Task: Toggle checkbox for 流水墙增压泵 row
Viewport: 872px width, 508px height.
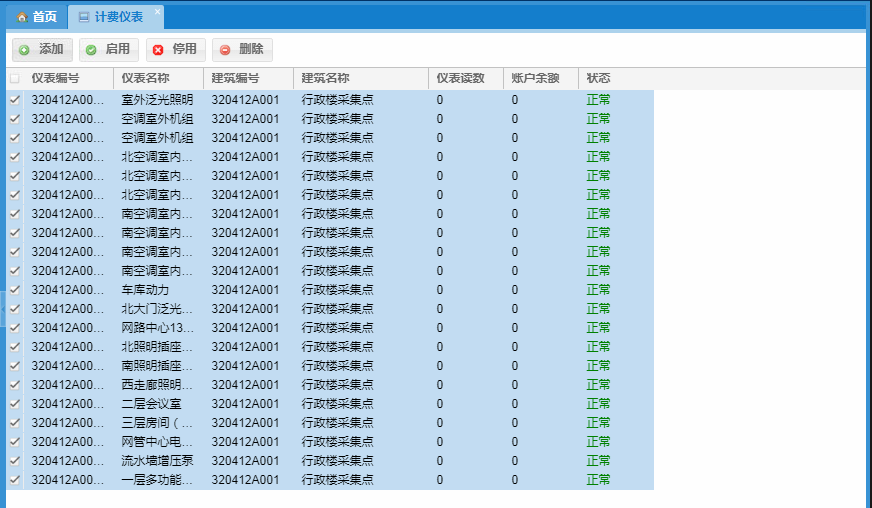Action: coord(14,461)
